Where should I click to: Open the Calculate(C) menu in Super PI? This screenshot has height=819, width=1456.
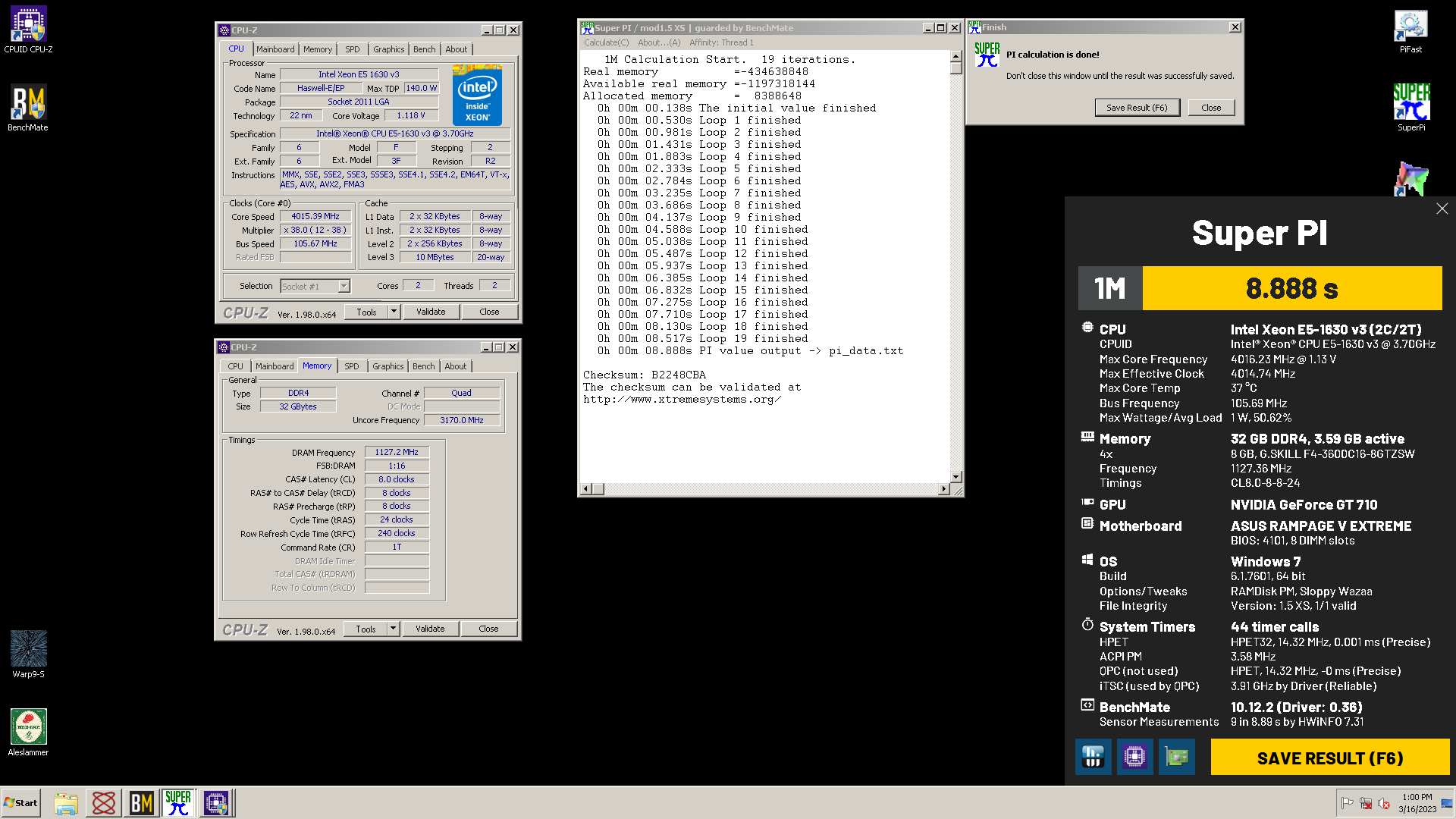606,42
